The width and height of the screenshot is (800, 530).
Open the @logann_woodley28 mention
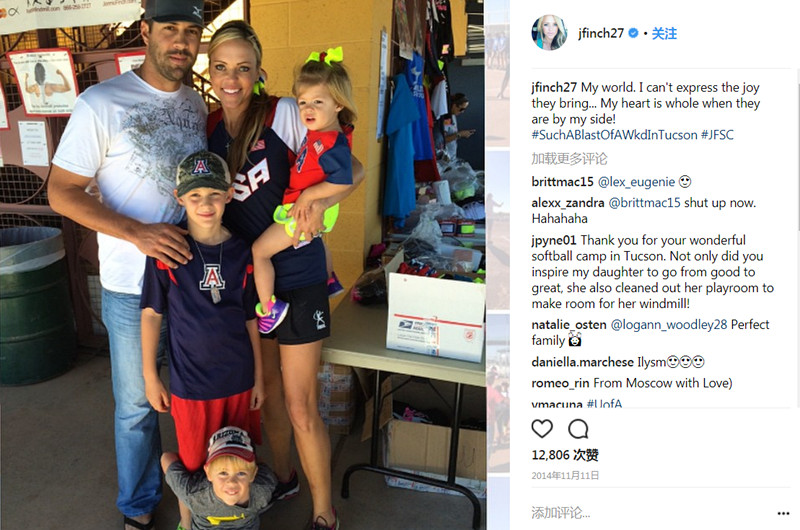669,324
